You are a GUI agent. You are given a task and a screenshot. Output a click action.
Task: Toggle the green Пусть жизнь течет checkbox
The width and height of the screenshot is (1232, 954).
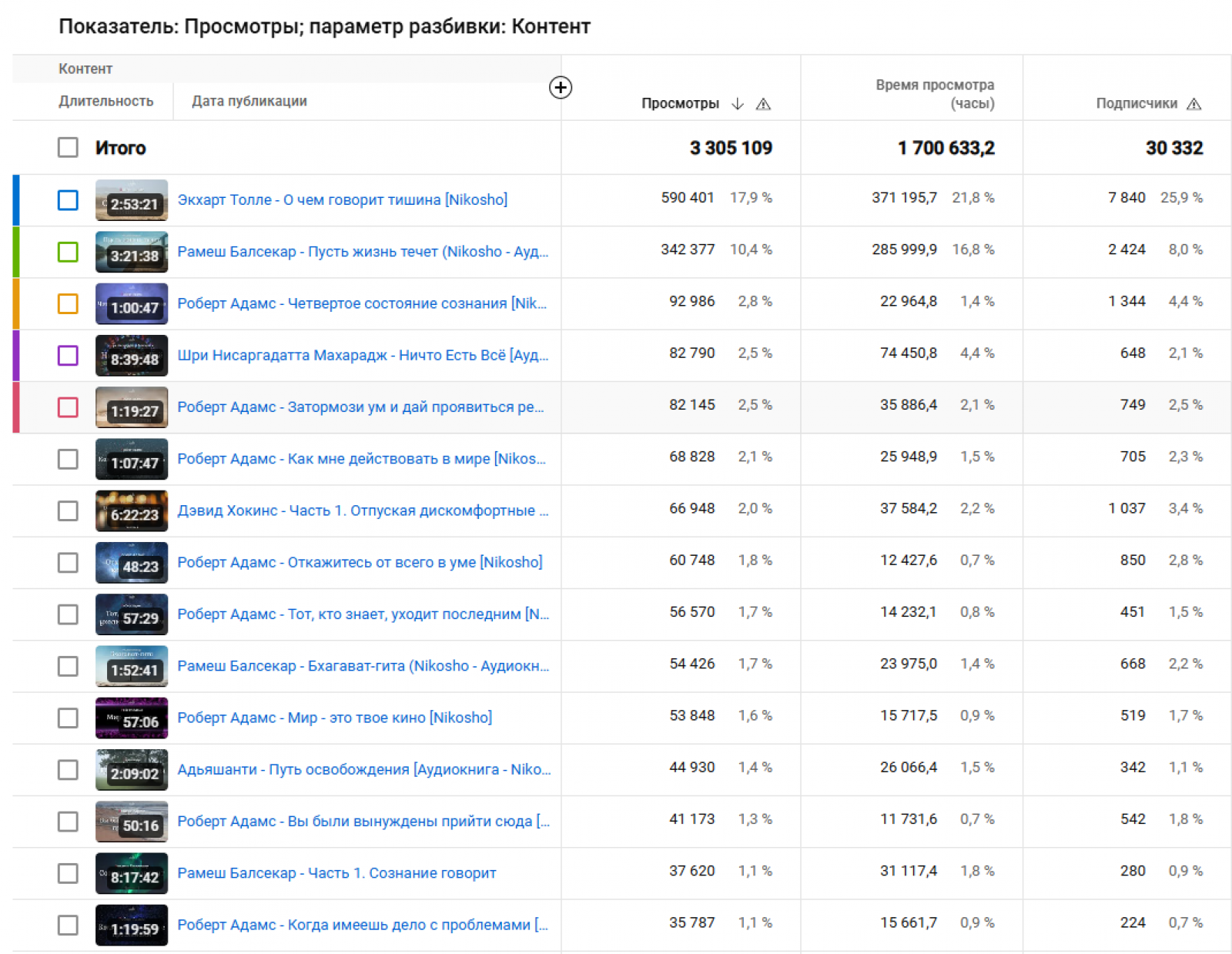pyautogui.click(x=68, y=252)
